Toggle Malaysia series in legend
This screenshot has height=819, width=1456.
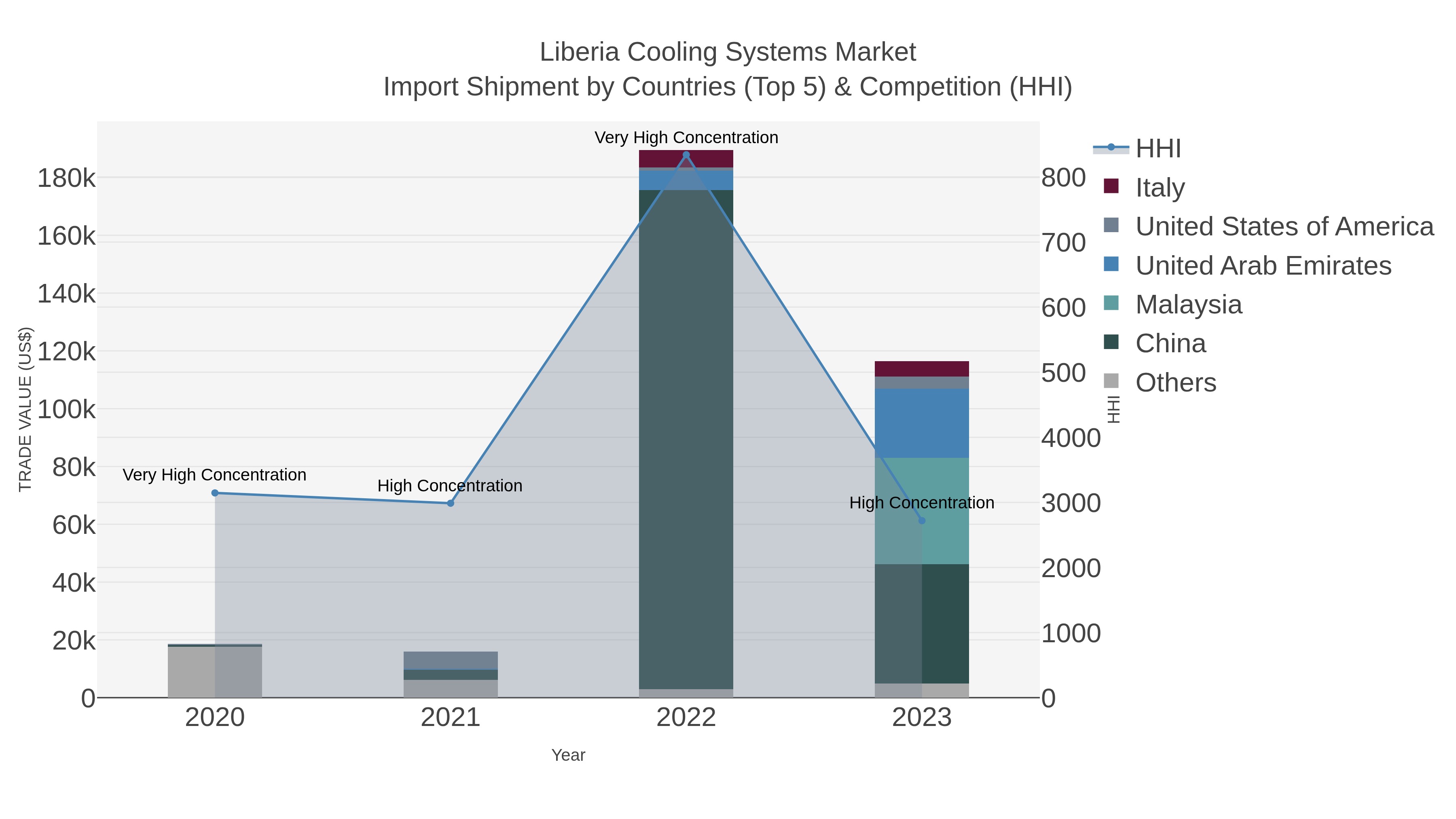coord(1173,304)
